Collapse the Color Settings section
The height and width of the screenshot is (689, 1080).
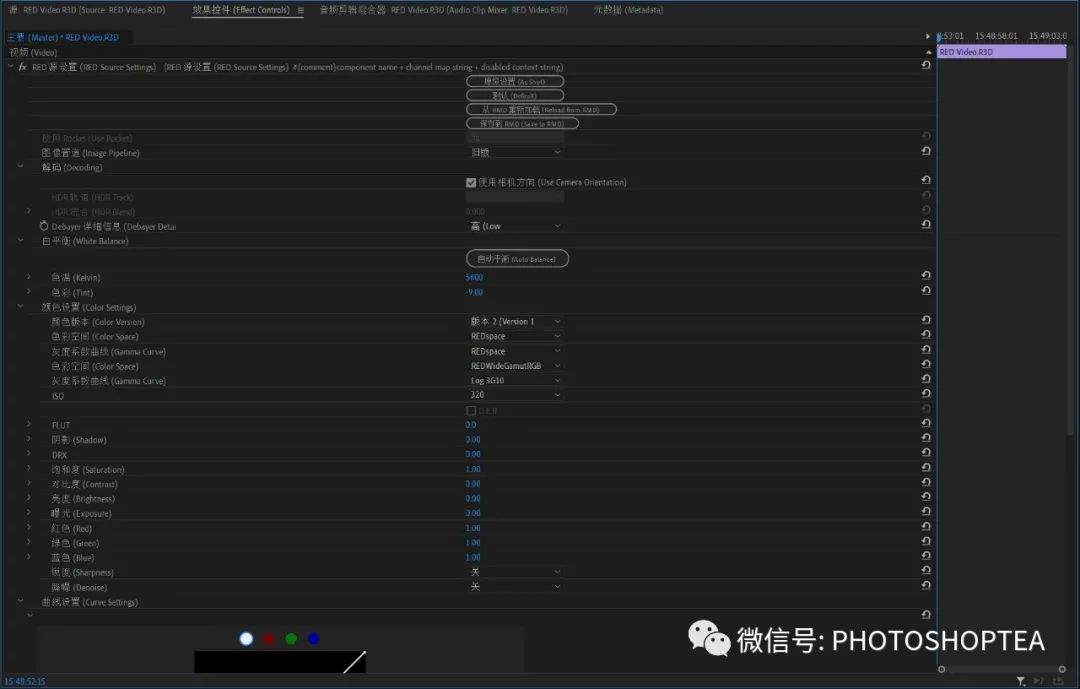point(21,307)
